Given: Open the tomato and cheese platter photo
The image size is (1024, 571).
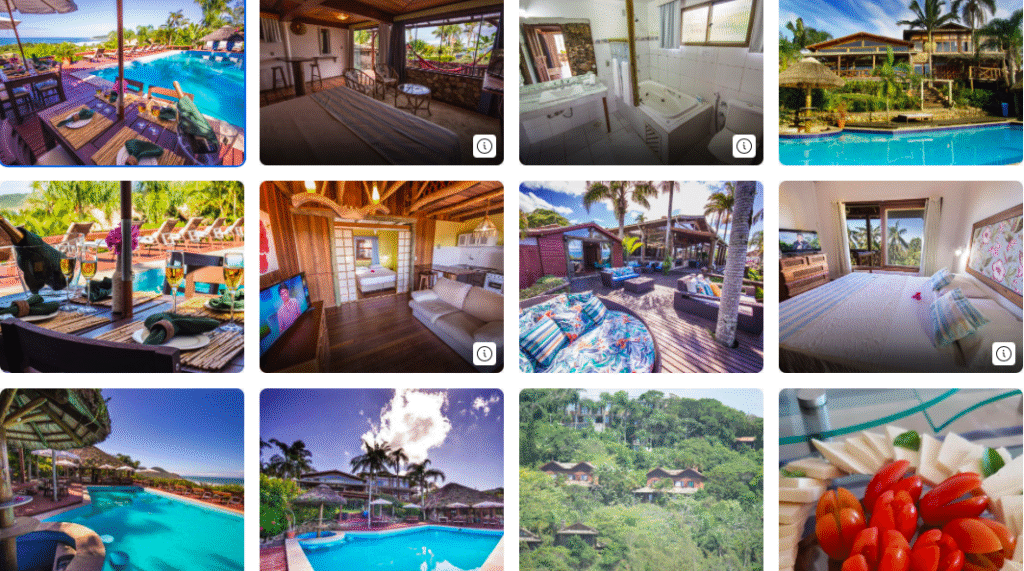Looking at the screenshot, I should click(901, 480).
